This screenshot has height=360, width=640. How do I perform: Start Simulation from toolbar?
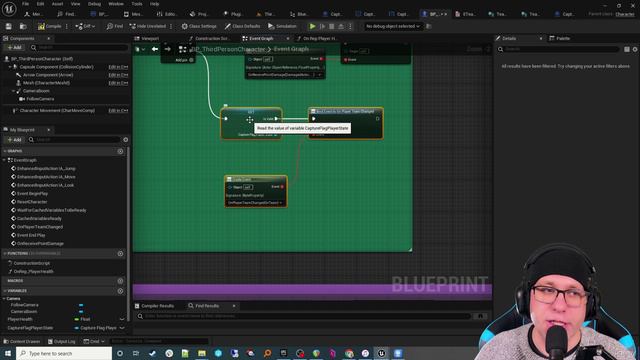(282, 26)
